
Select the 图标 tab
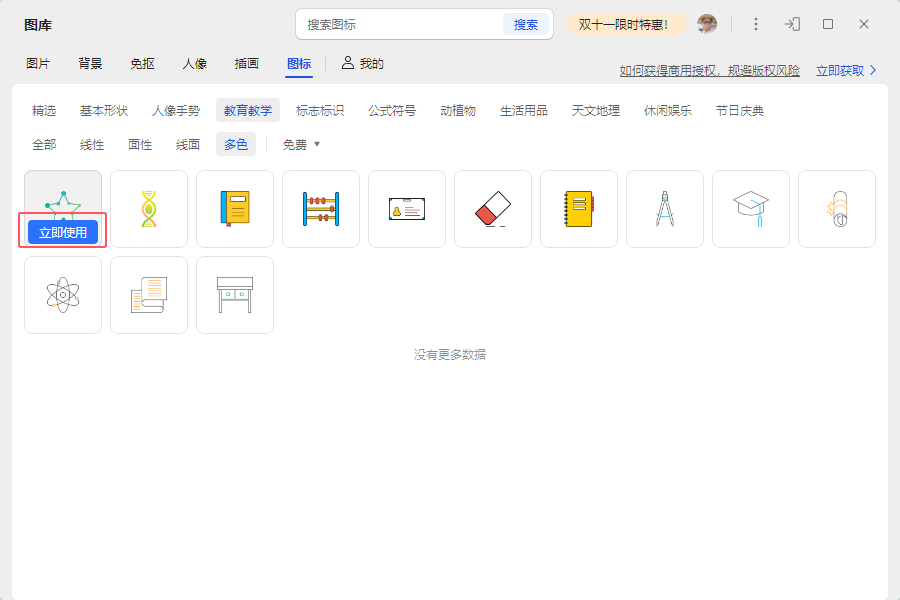click(x=299, y=64)
